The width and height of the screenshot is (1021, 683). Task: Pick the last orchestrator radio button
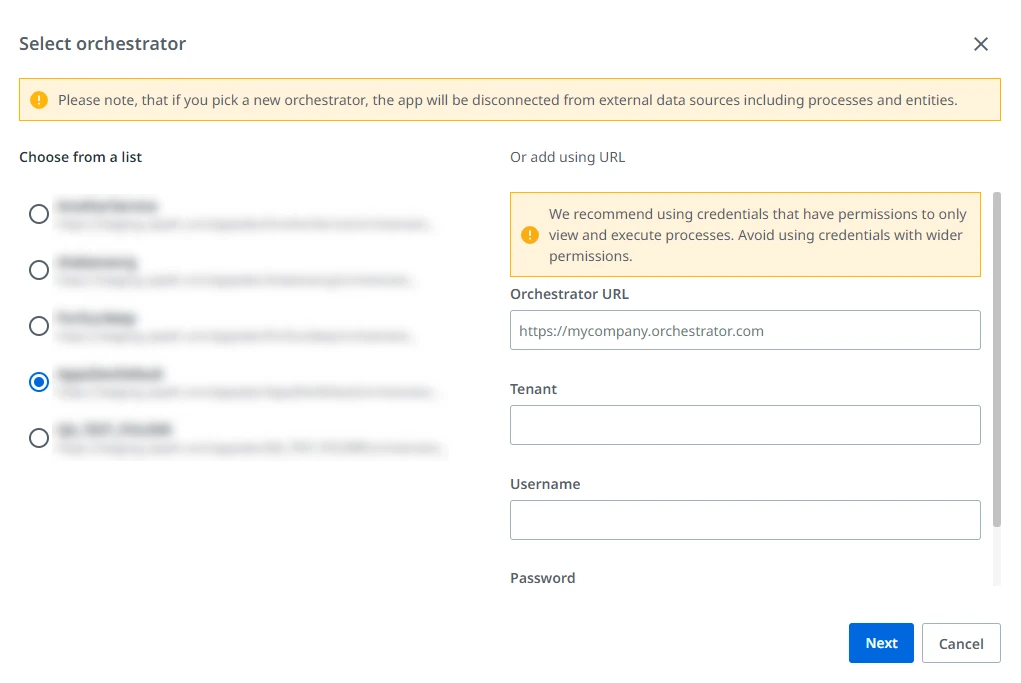[39, 438]
